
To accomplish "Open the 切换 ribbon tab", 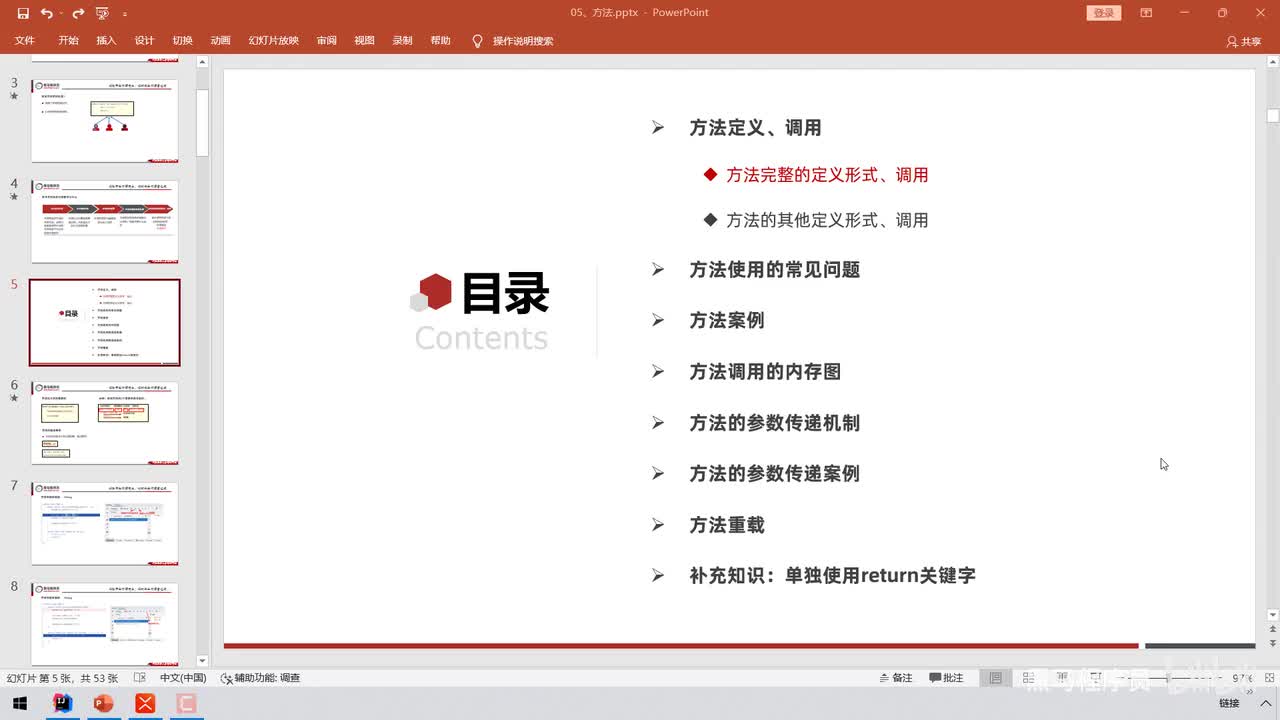I will tap(182, 41).
